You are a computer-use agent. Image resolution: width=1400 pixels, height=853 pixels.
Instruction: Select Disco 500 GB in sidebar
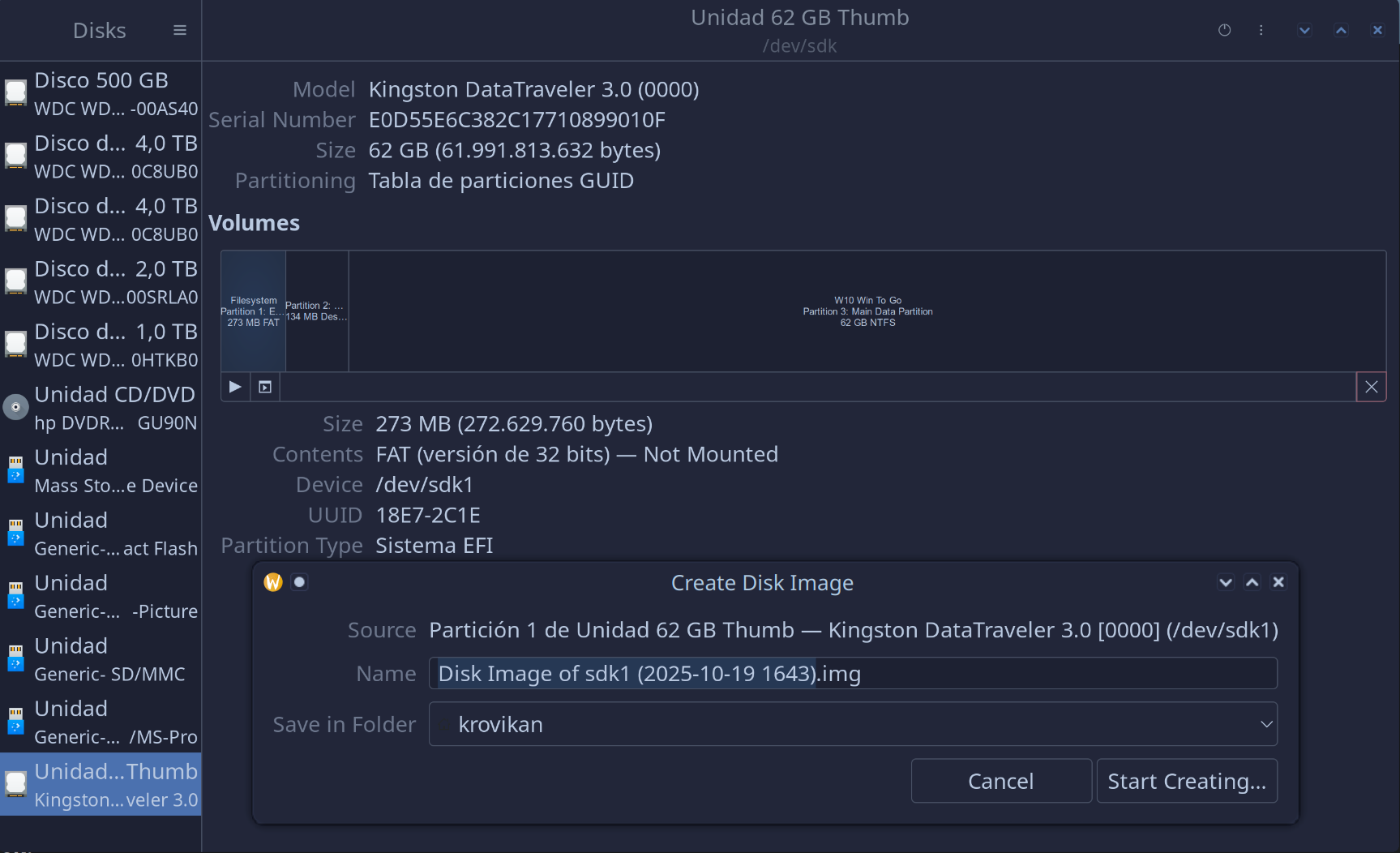pos(101,93)
